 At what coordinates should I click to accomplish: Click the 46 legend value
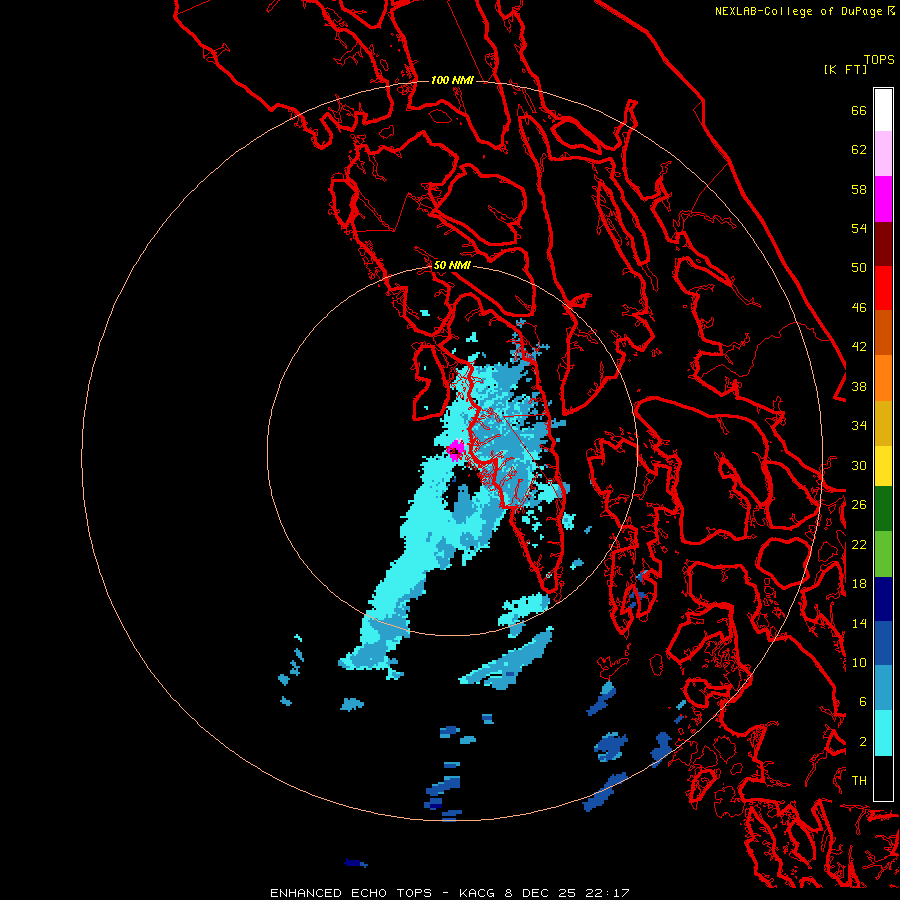[859, 308]
